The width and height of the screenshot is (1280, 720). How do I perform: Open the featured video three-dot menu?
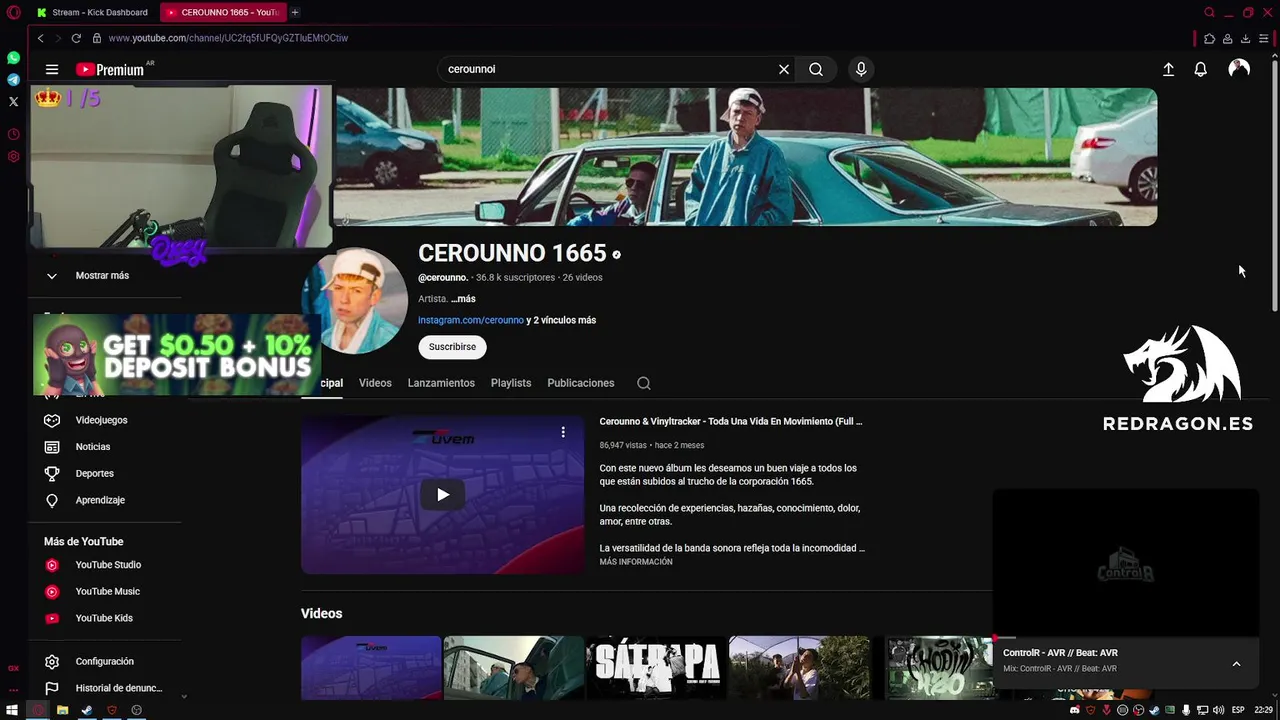coord(563,432)
